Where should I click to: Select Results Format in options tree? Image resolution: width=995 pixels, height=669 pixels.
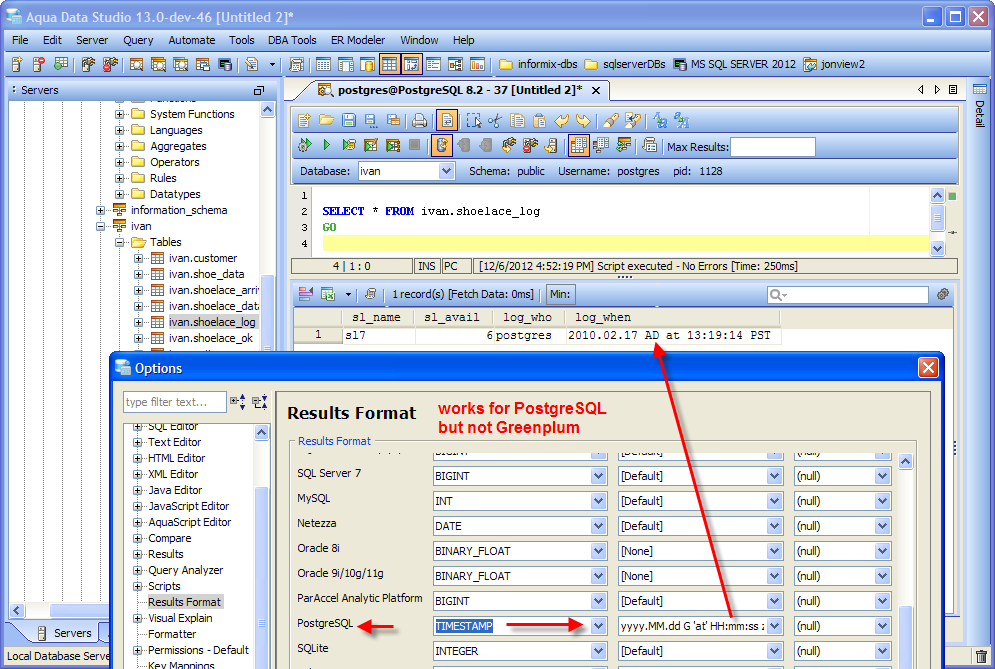tap(184, 602)
